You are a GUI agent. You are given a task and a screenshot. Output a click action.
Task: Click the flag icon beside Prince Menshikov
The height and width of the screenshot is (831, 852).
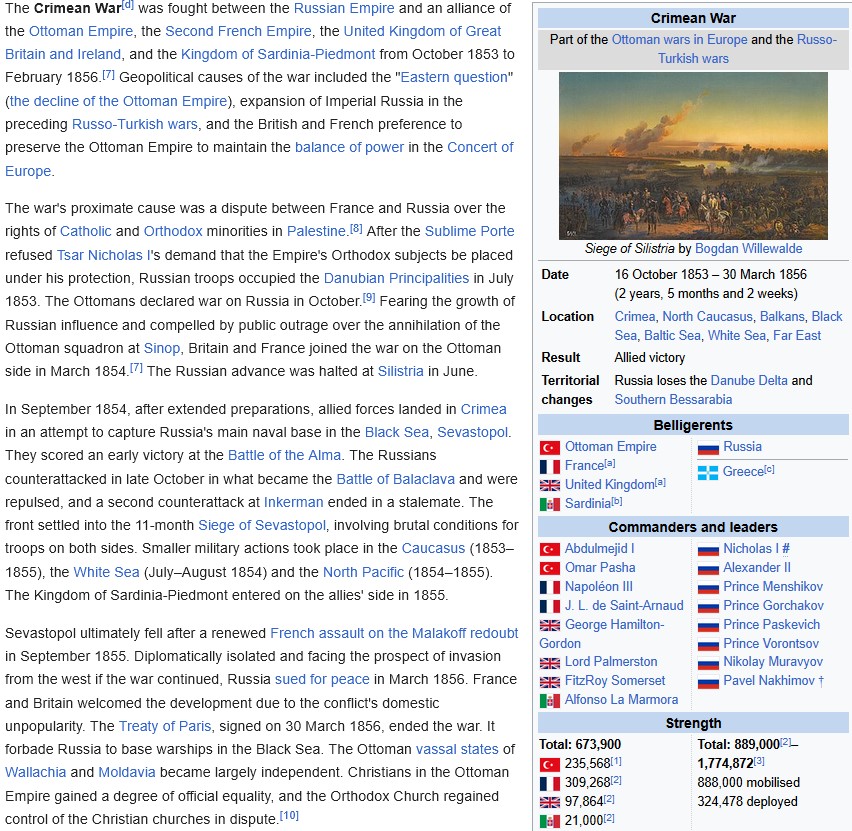click(708, 588)
